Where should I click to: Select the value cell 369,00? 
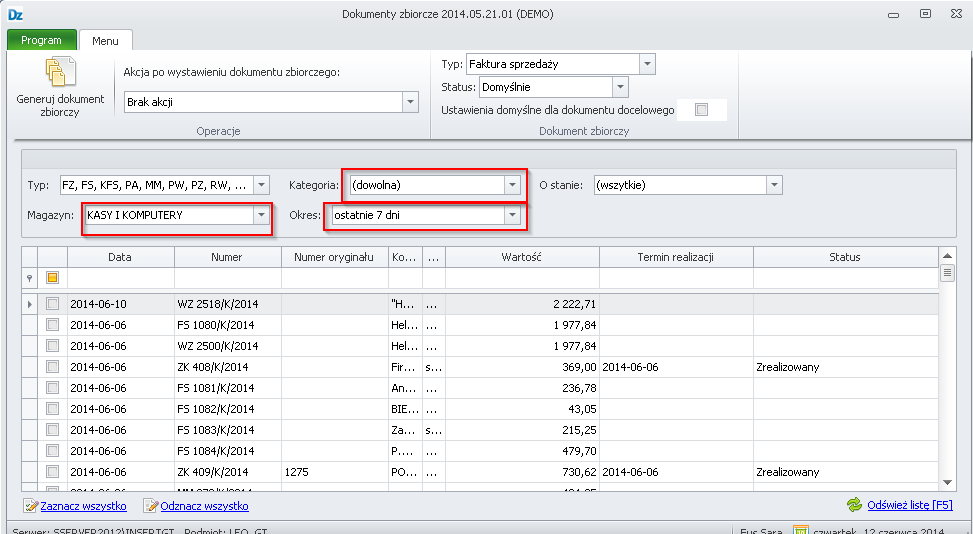(x=522, y=367)
